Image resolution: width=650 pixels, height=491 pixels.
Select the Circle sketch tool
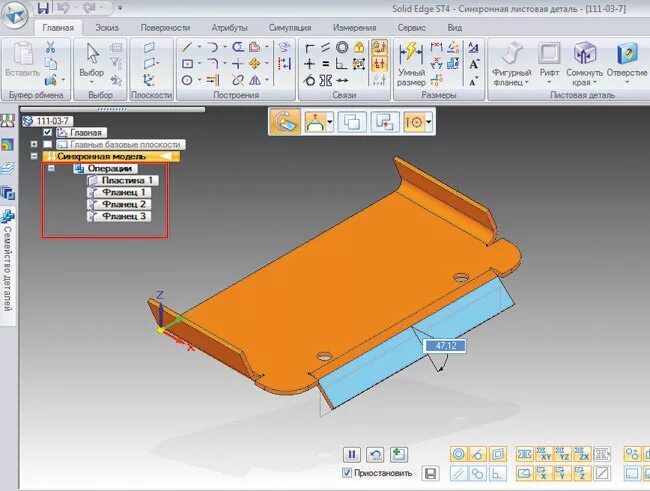pyautogui.click(x=187, y=80)
